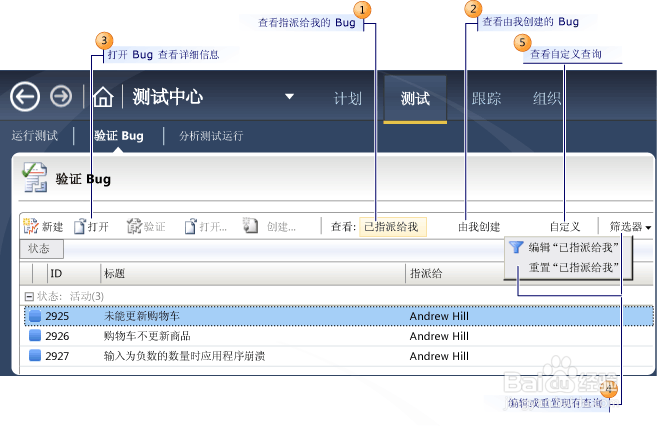Sort by the ID column header

click(x=56, y=274)
